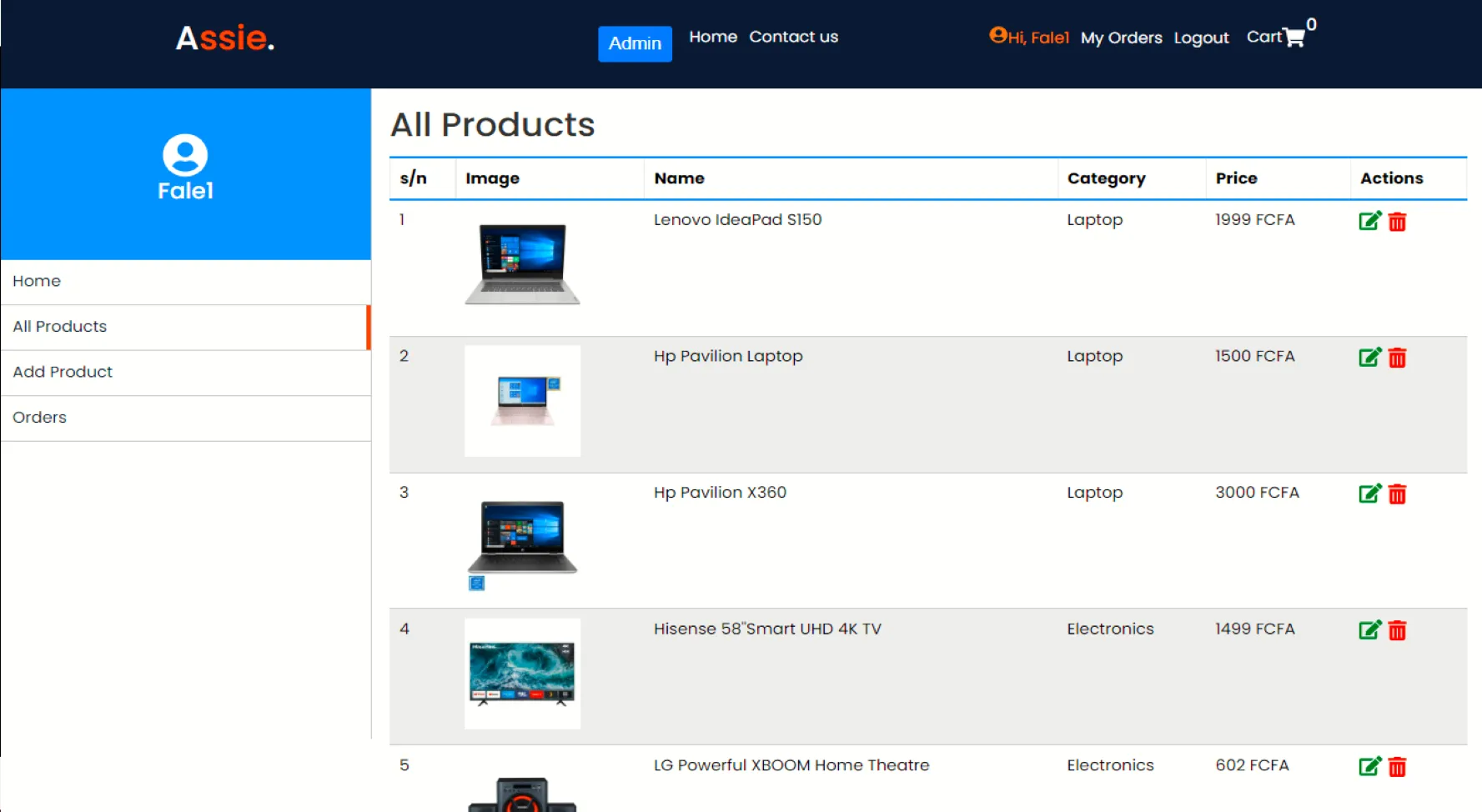Edit the LG XBOOM Home Theatre product
The image size is (1482, 812).
(1370, 766)
